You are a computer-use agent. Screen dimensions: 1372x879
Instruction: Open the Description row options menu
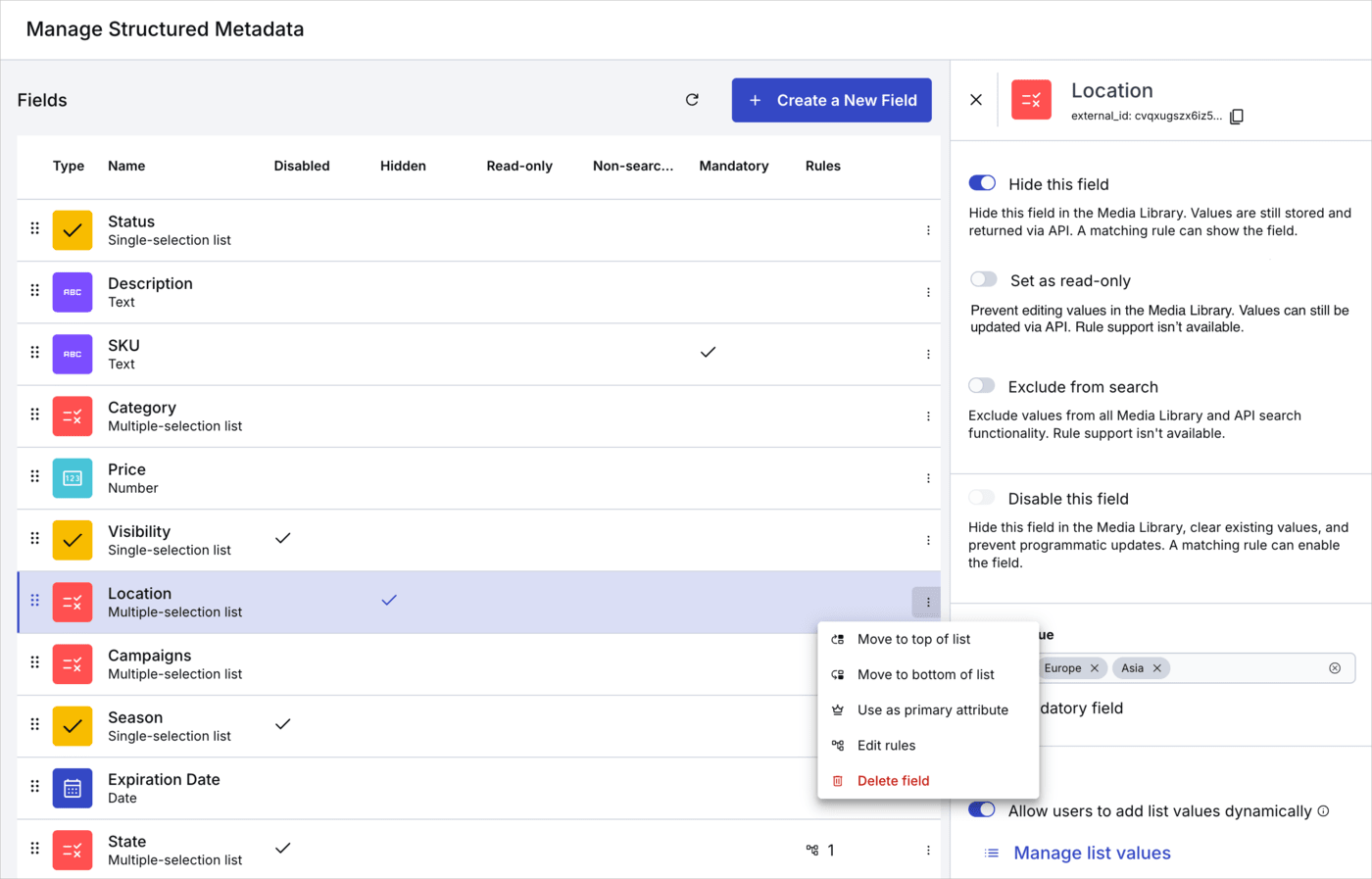[928, 292]
